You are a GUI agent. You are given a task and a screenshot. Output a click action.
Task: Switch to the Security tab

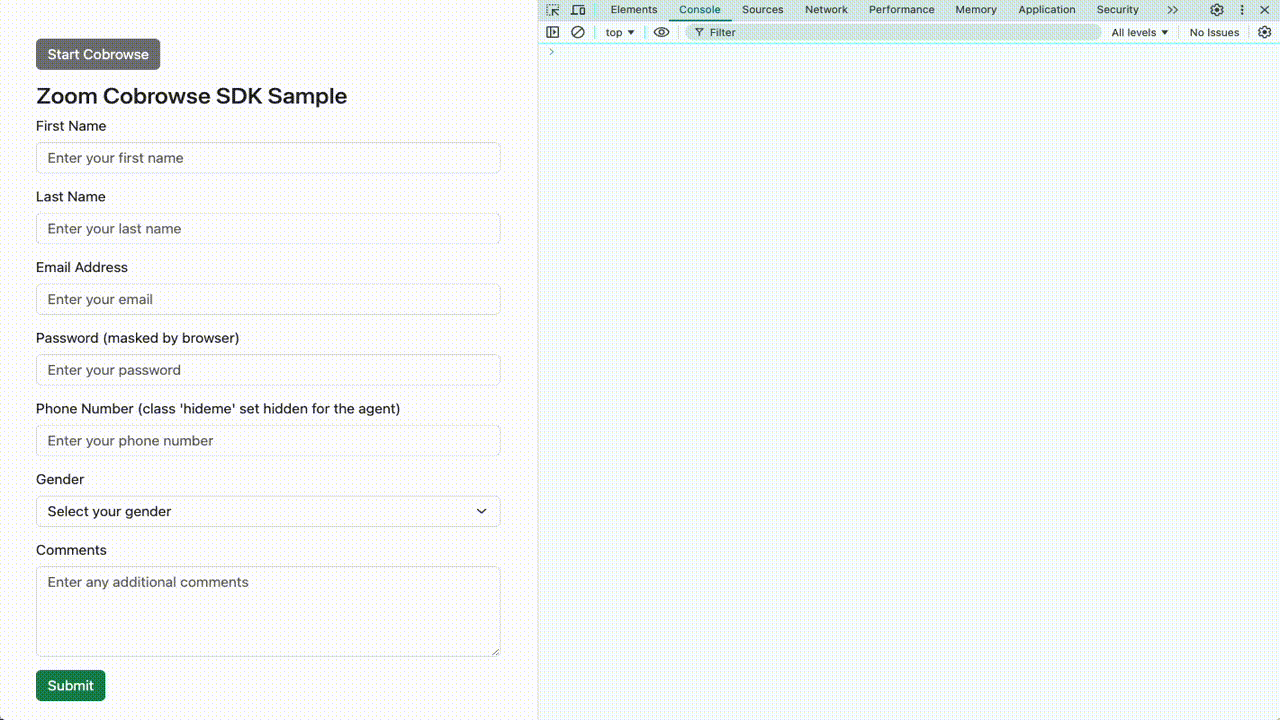(x=1117, y=10)
